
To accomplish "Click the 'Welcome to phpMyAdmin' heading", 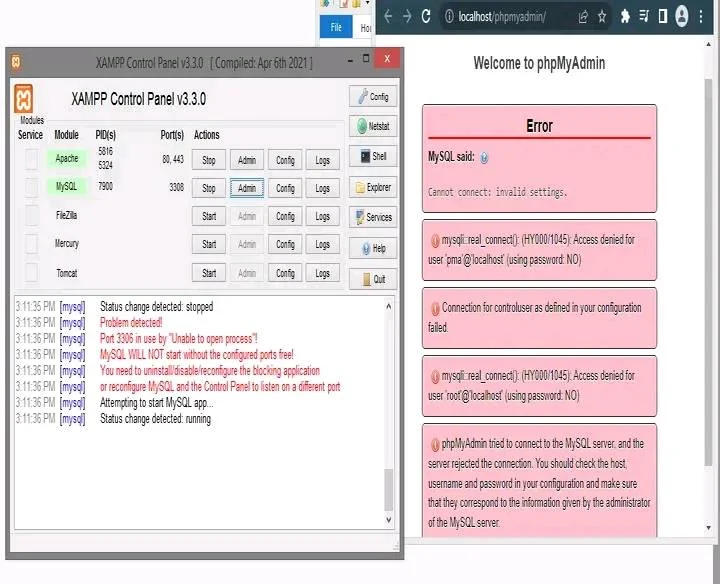I will [x=539, y=63].
